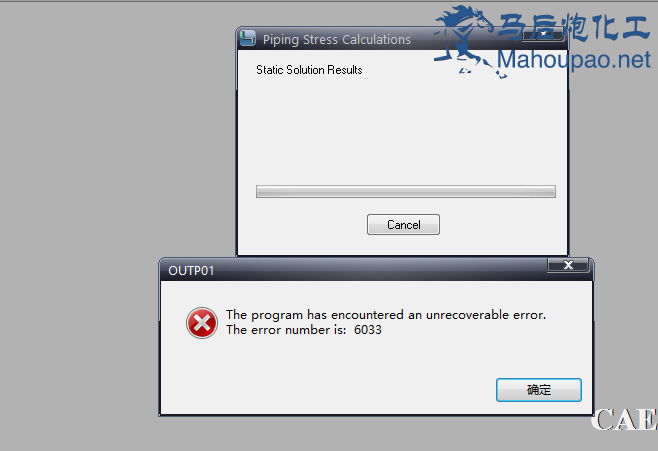Select the error number 6033
Screen dimensions: 658x451
(x=368, y=330)
